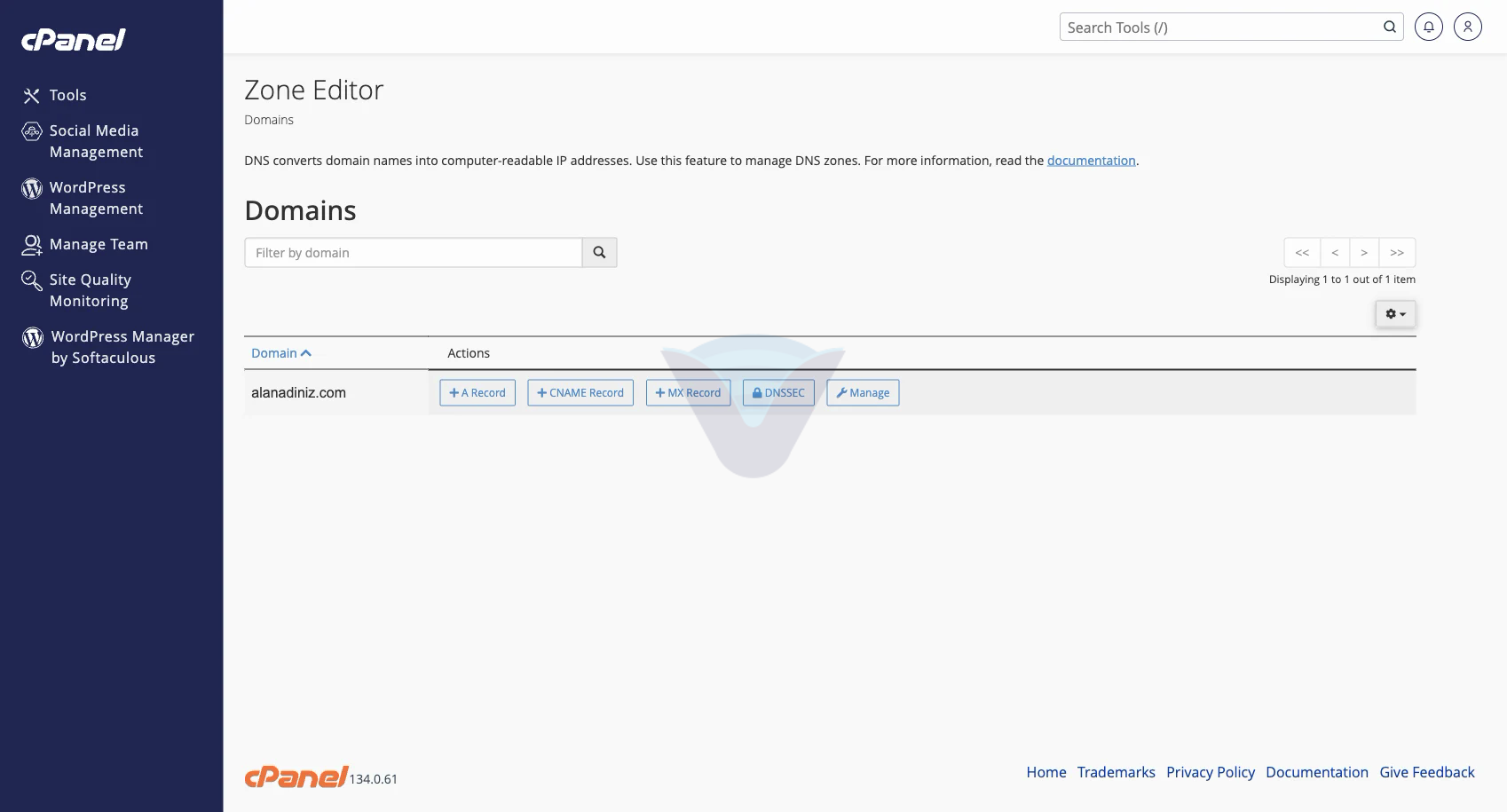
Task: Click the Filter by domain field
Action: [414, 253]
